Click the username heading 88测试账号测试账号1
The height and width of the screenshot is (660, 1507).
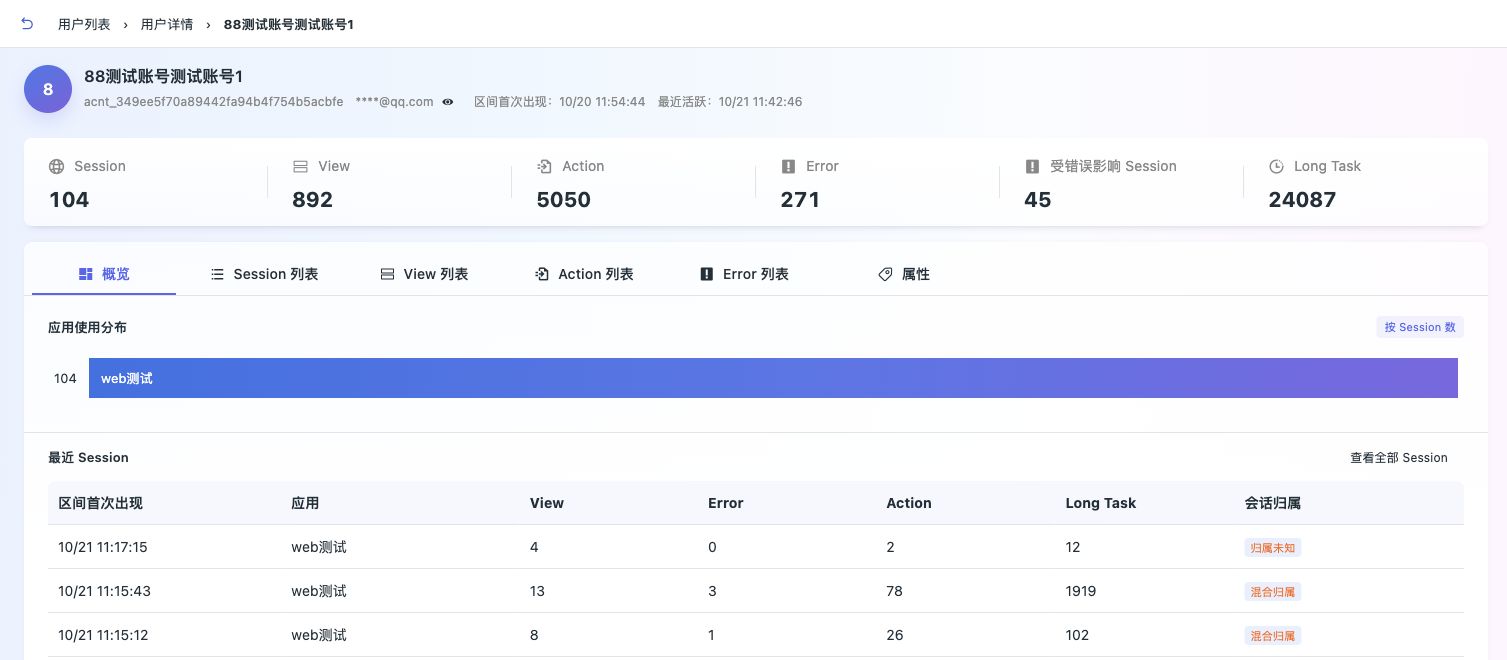pos(164,76)
